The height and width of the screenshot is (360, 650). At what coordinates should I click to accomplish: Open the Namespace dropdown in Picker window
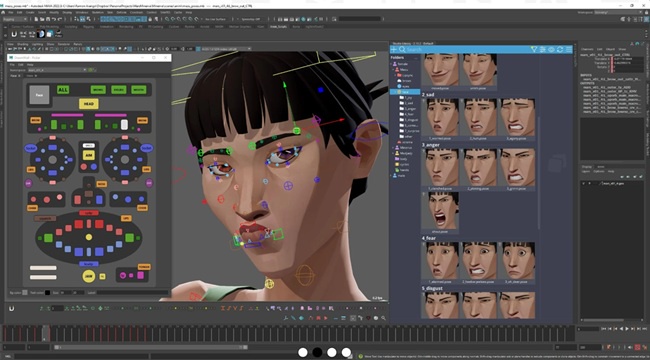coord(56,70)
